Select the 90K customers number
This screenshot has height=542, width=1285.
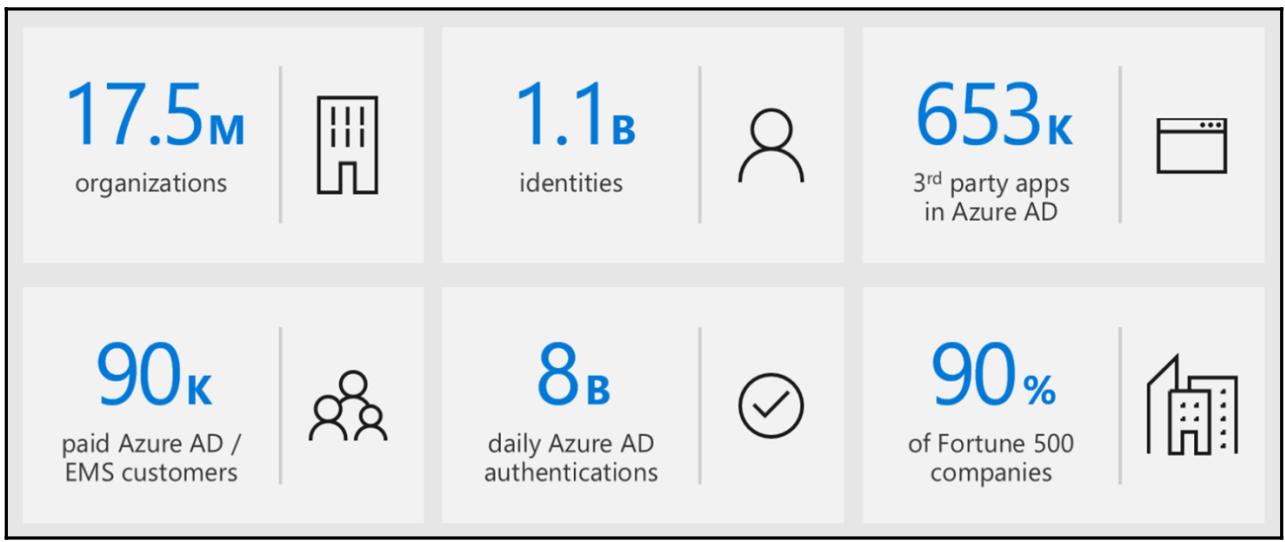click(x=155, y=380)
